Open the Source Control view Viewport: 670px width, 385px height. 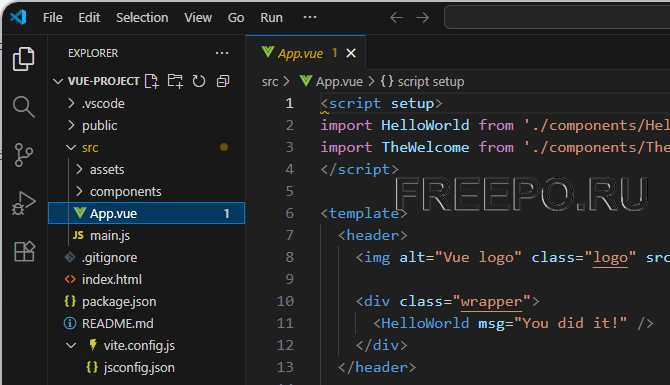click(24, 155)
